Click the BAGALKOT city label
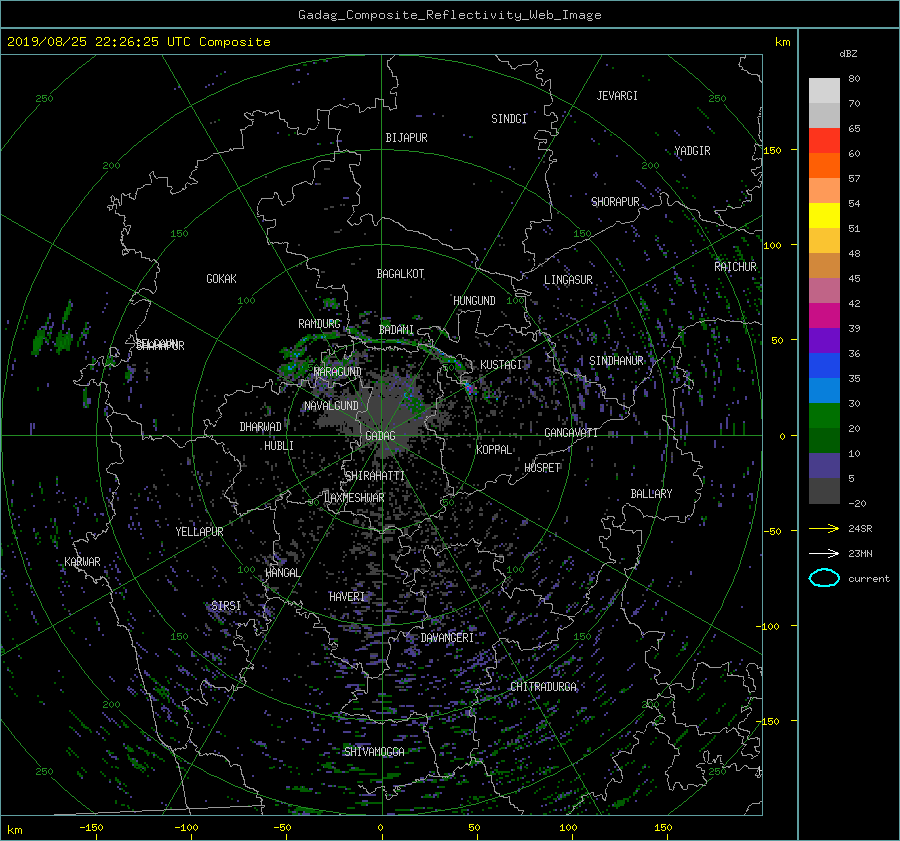The height and width of the screenshot is (841, 900). point(400,274)
